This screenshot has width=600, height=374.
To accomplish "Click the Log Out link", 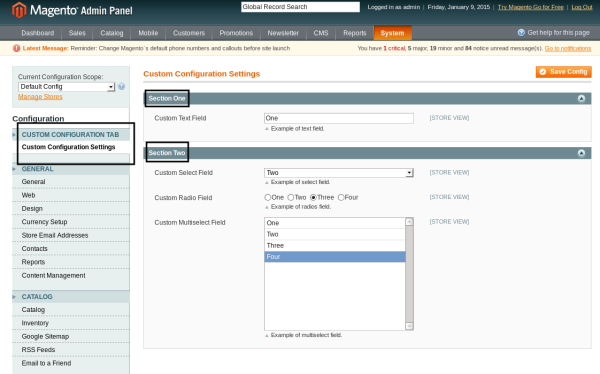I will pos(582,7).
